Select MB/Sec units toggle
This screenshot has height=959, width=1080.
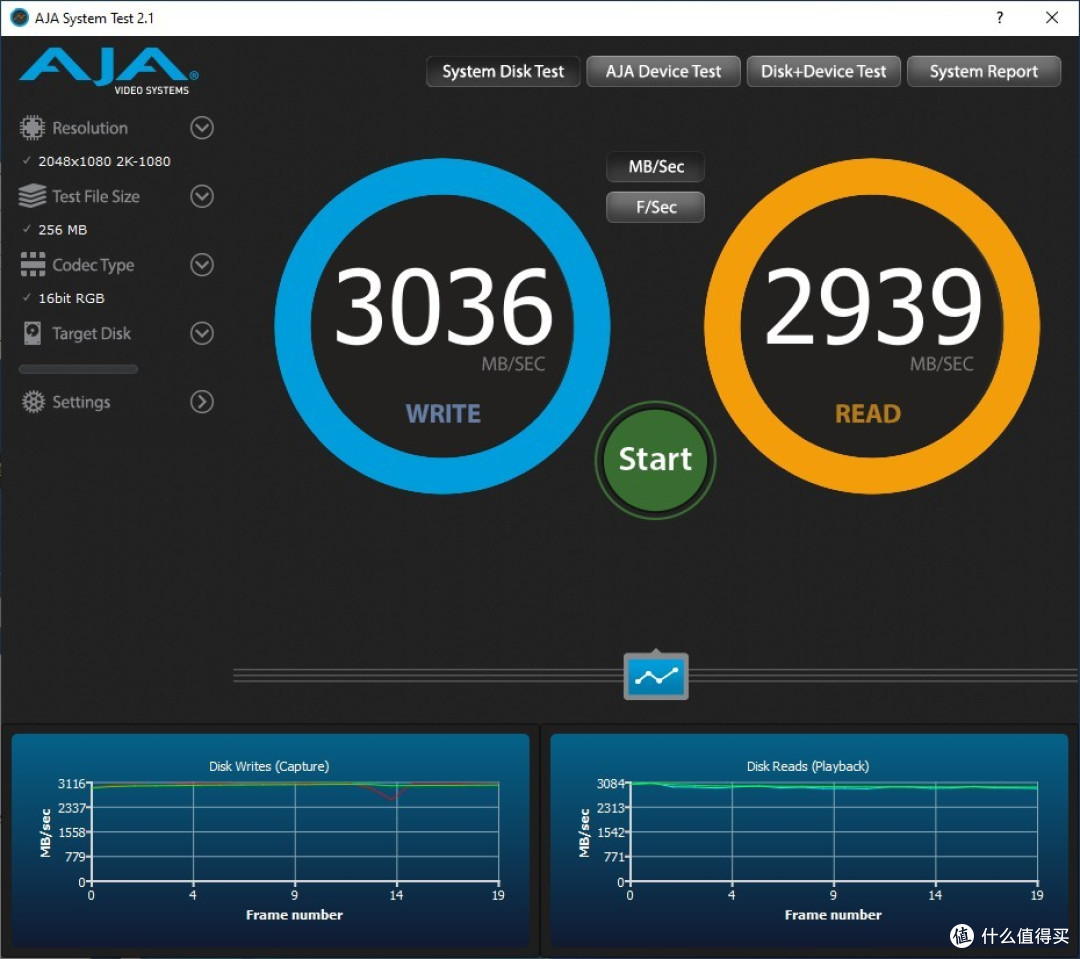(656, 167)
